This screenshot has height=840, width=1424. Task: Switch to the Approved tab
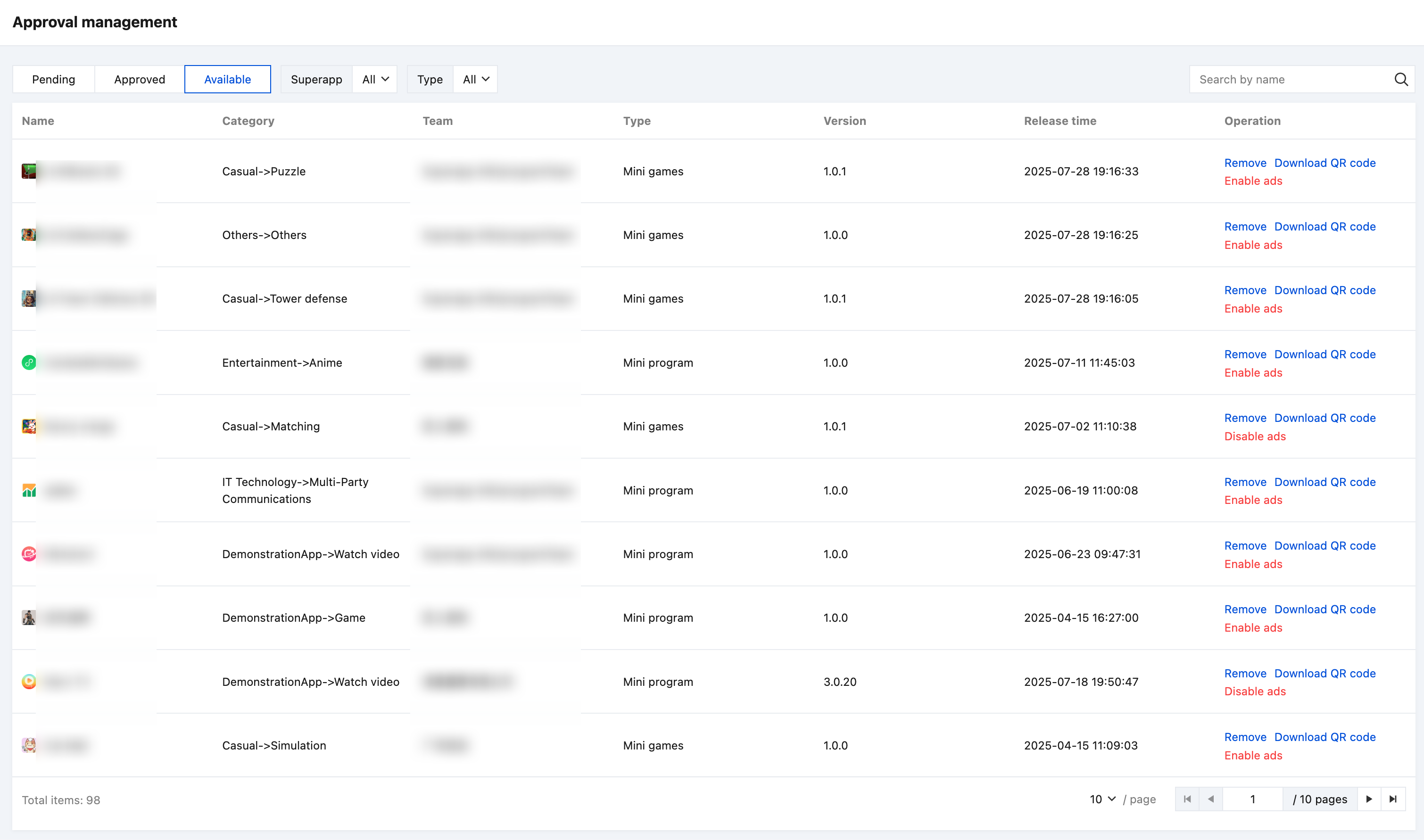139,79
